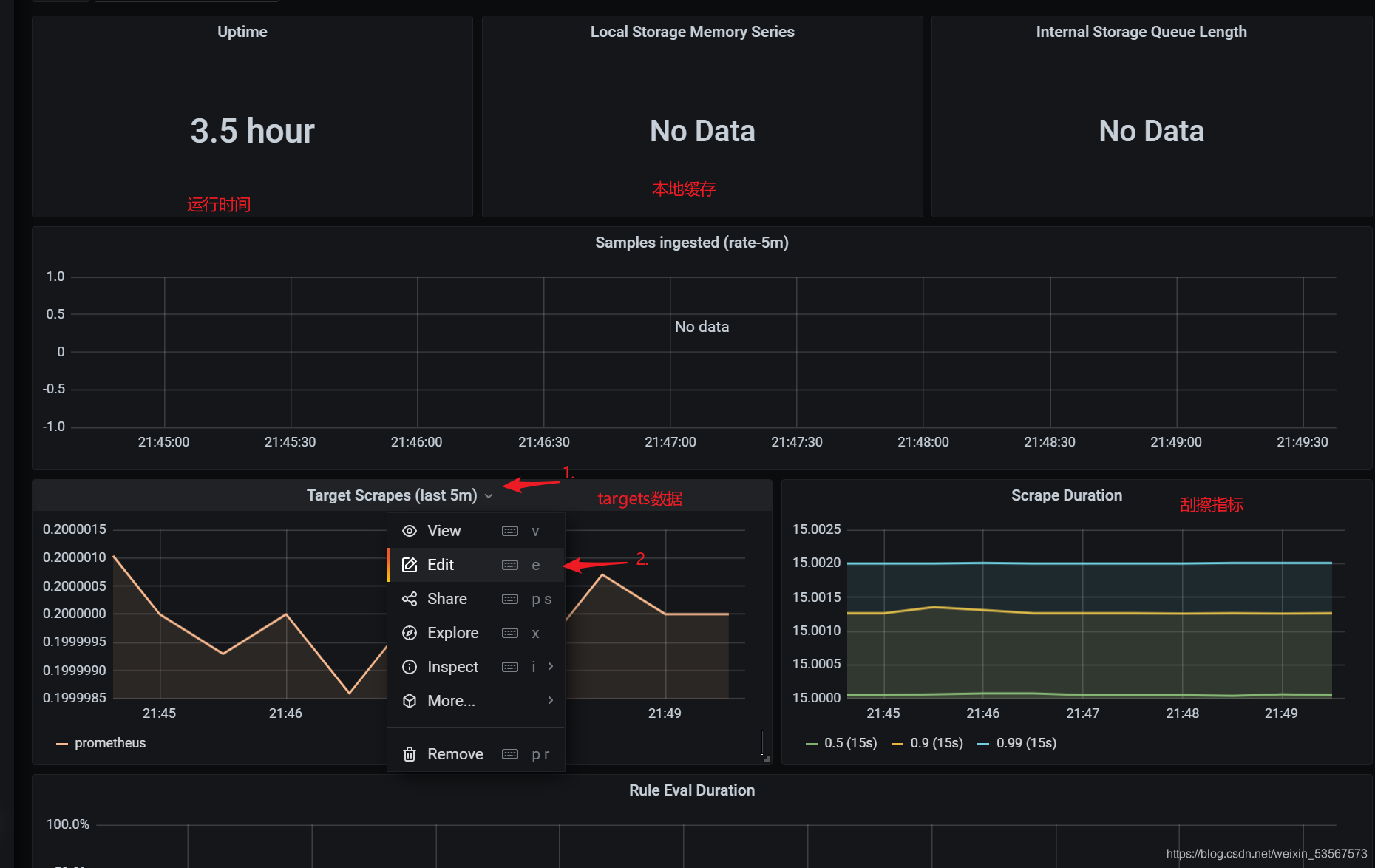Image resolution: width=1375 pixels, height=868 pixels.
Task: Click the cube icon beside More...
Action: (x=409, y=701)
